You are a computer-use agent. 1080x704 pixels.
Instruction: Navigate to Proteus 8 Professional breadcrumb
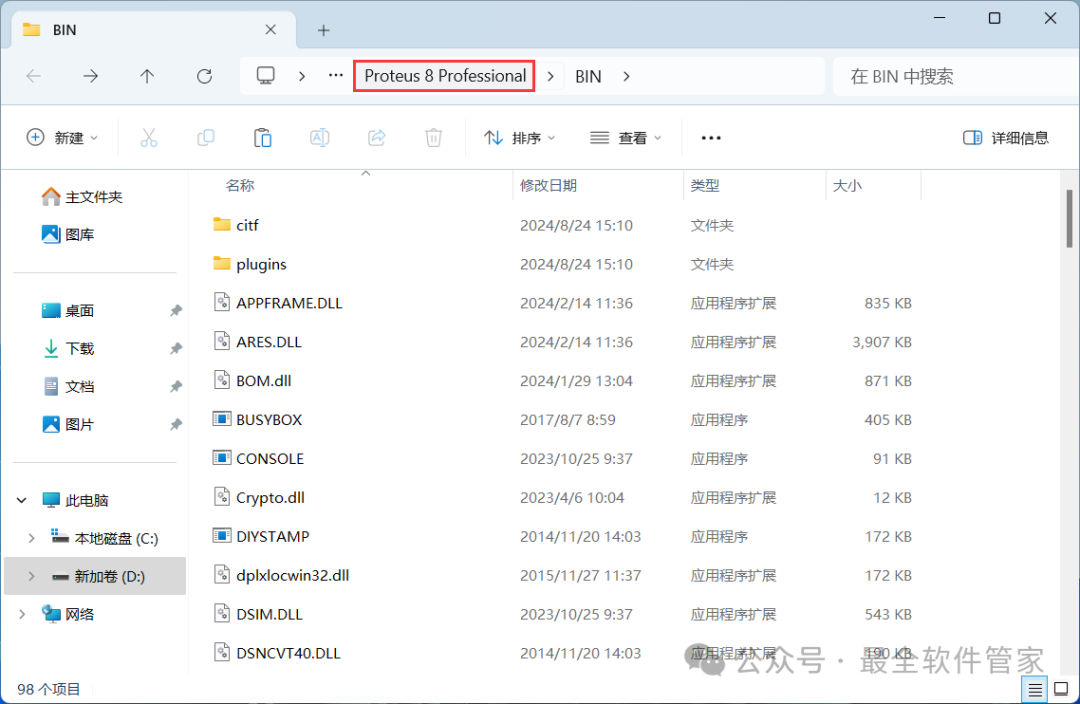[445, 76]
